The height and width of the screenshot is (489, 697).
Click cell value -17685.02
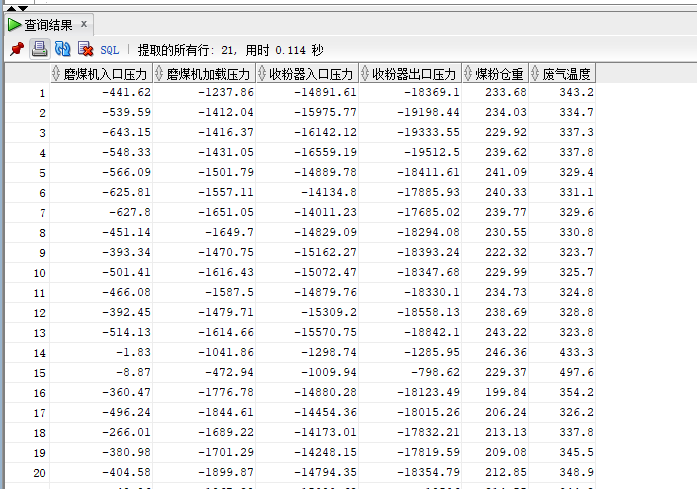pyautogui.click(x=429, y=212)
